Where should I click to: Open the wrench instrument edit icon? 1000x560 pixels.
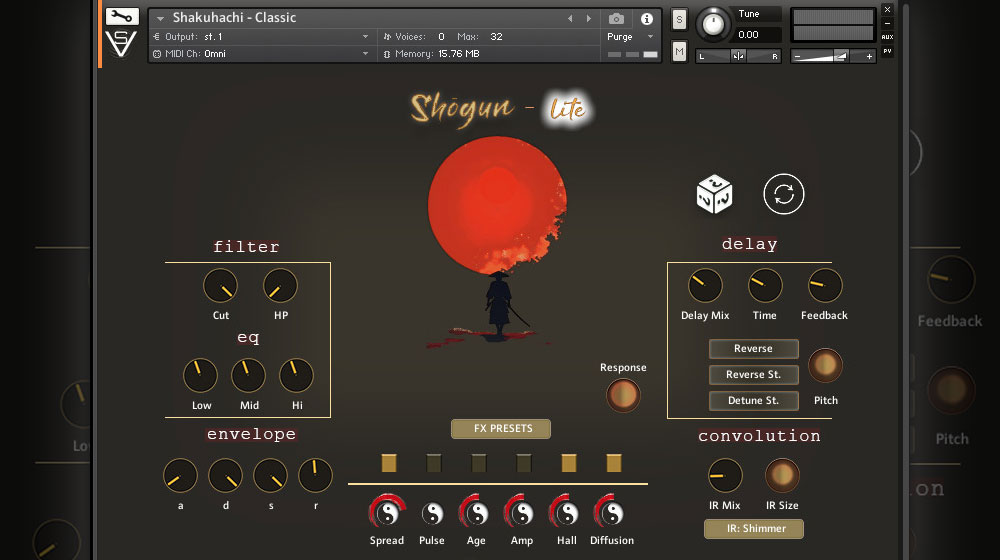point(122,17)
